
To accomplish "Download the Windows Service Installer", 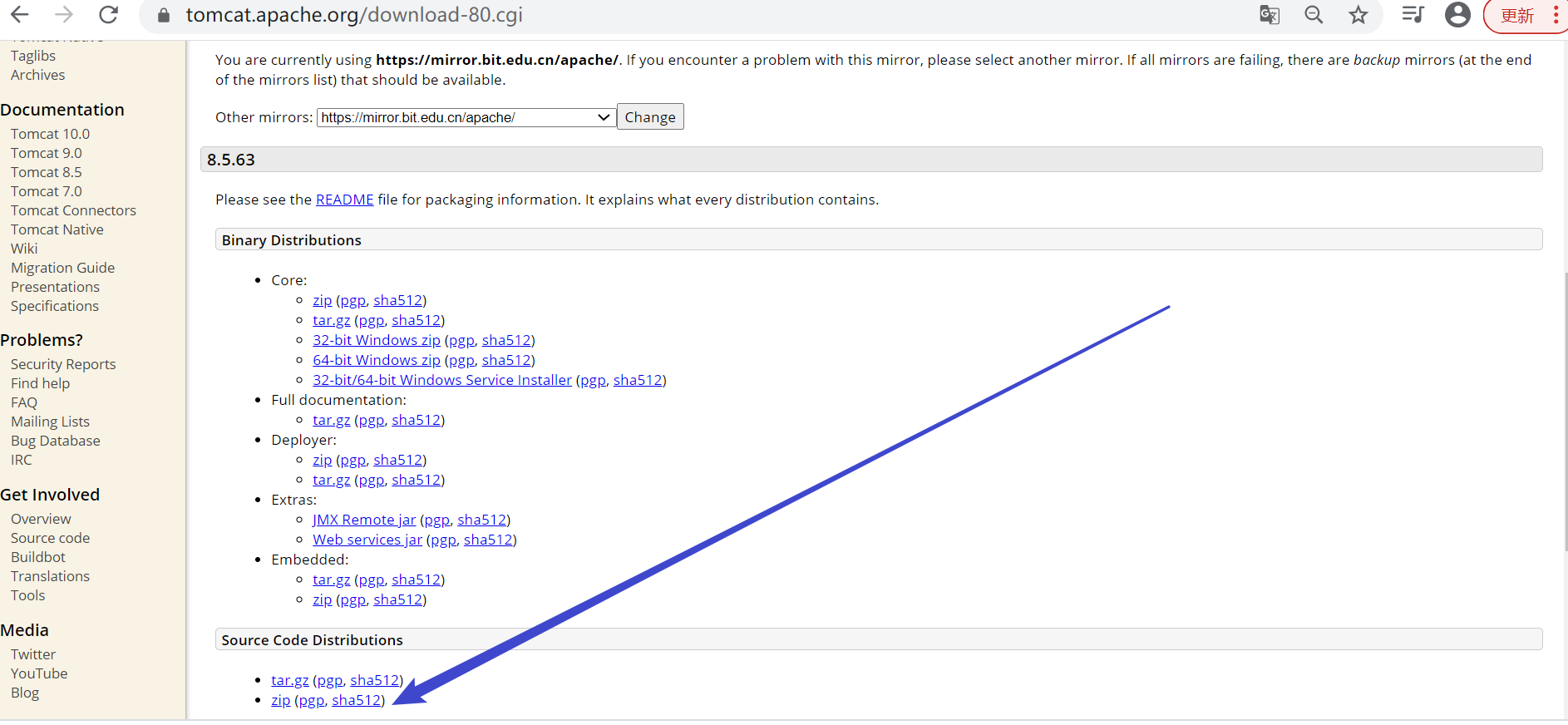I will 441,380.
